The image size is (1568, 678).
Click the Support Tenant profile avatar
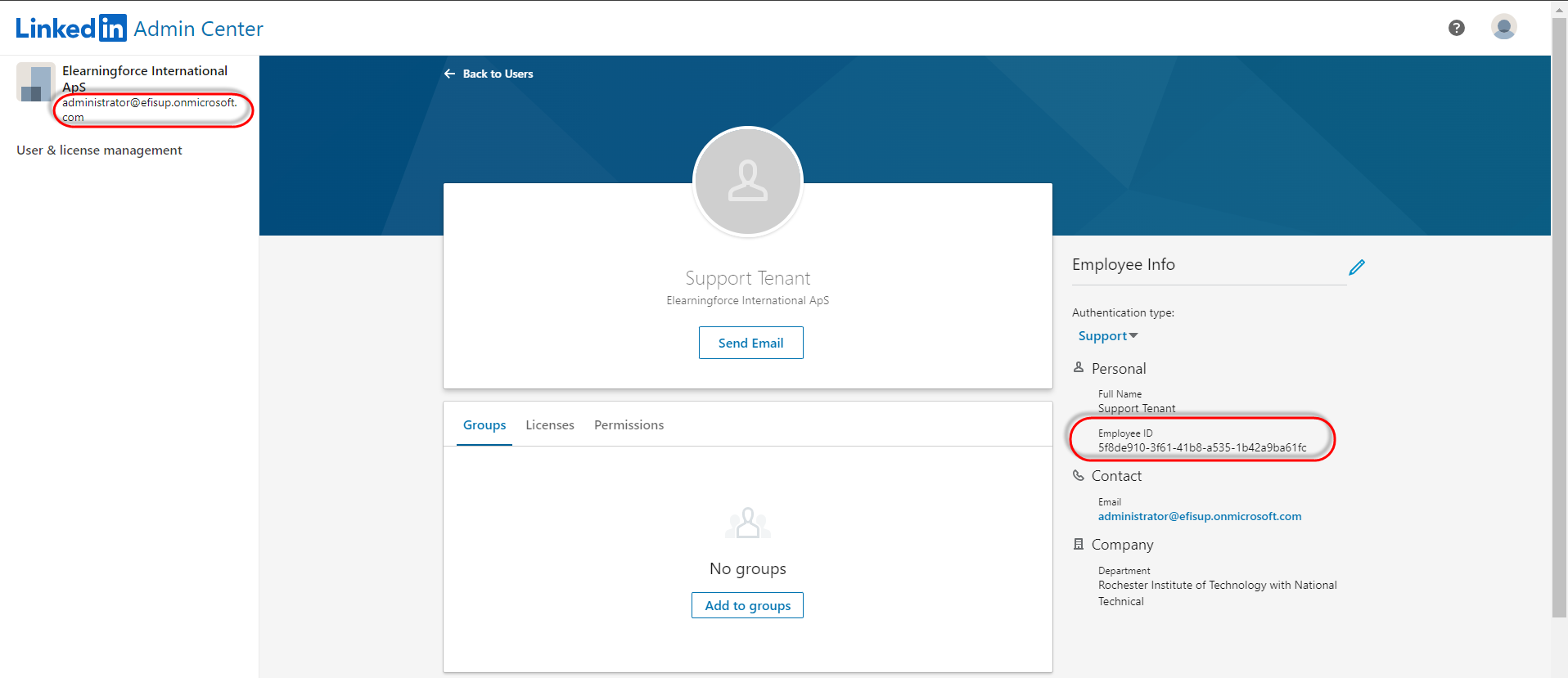(x=748, y=182)
